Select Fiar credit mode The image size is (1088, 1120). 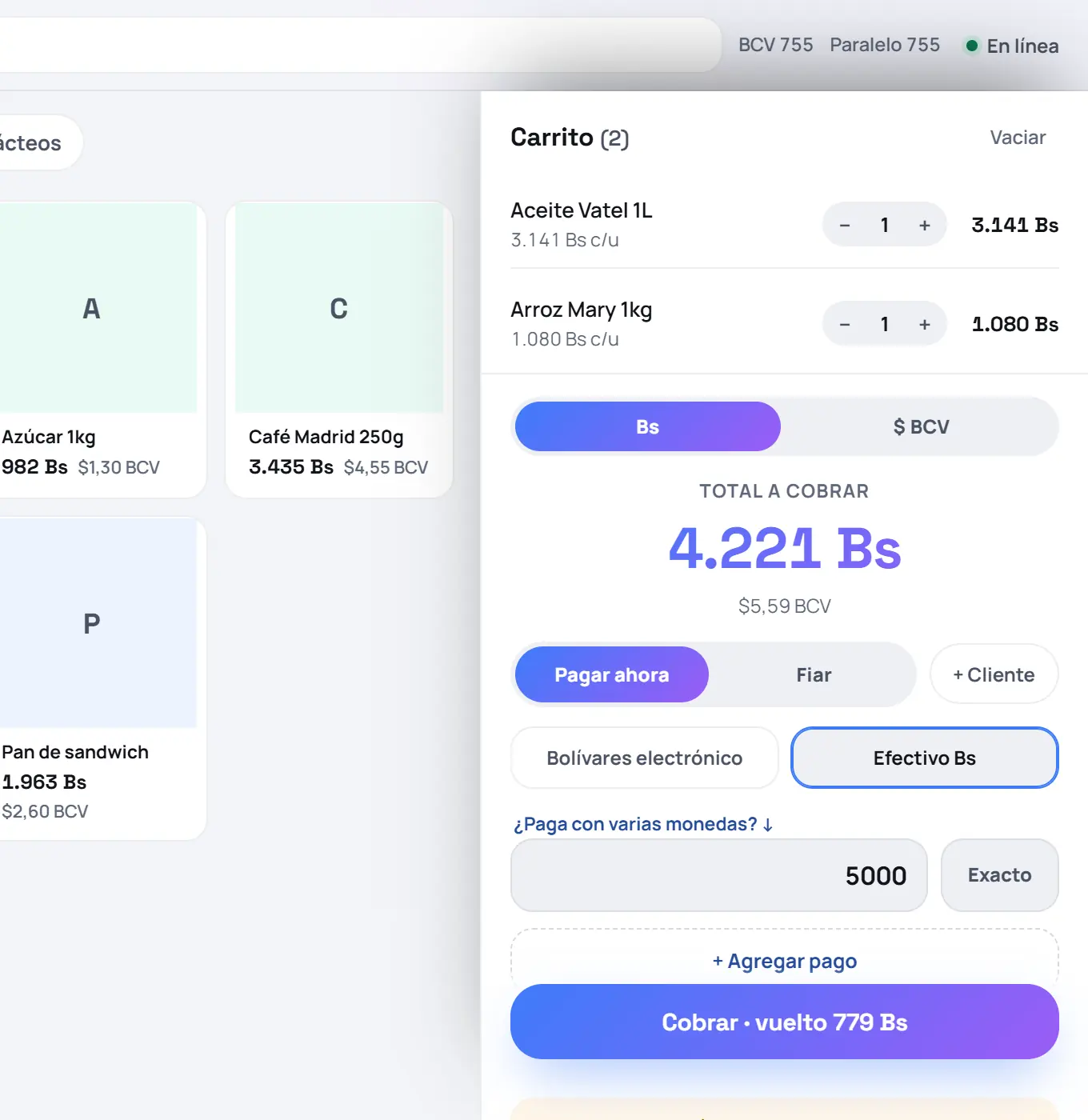tap(814, 674)
